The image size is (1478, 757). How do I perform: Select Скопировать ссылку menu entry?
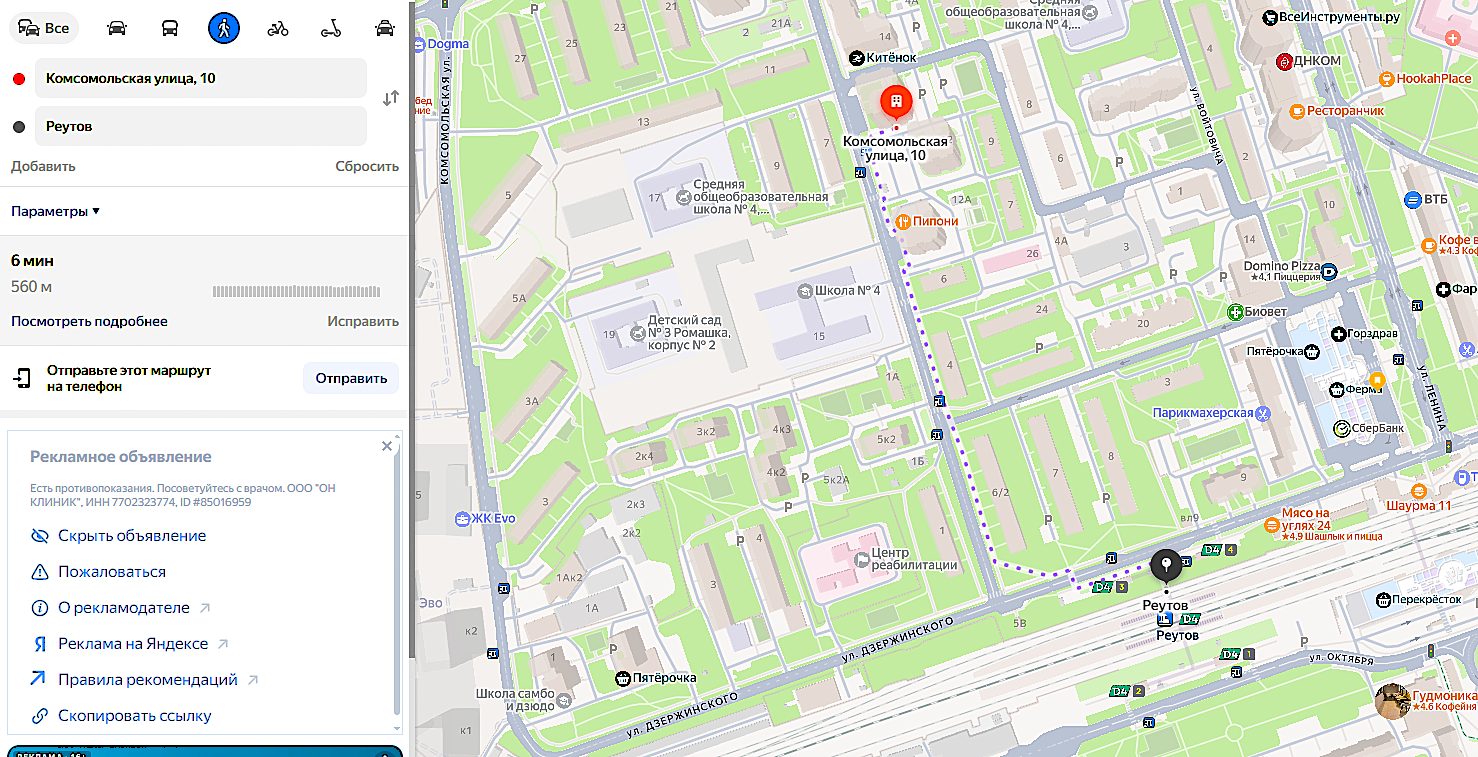point(121,716)
